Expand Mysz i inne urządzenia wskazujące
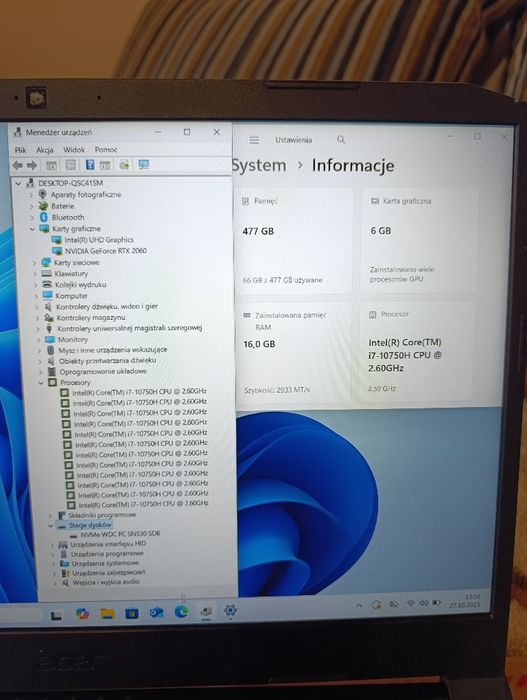This screenshot has width=527, height=700. coord(39,350)
